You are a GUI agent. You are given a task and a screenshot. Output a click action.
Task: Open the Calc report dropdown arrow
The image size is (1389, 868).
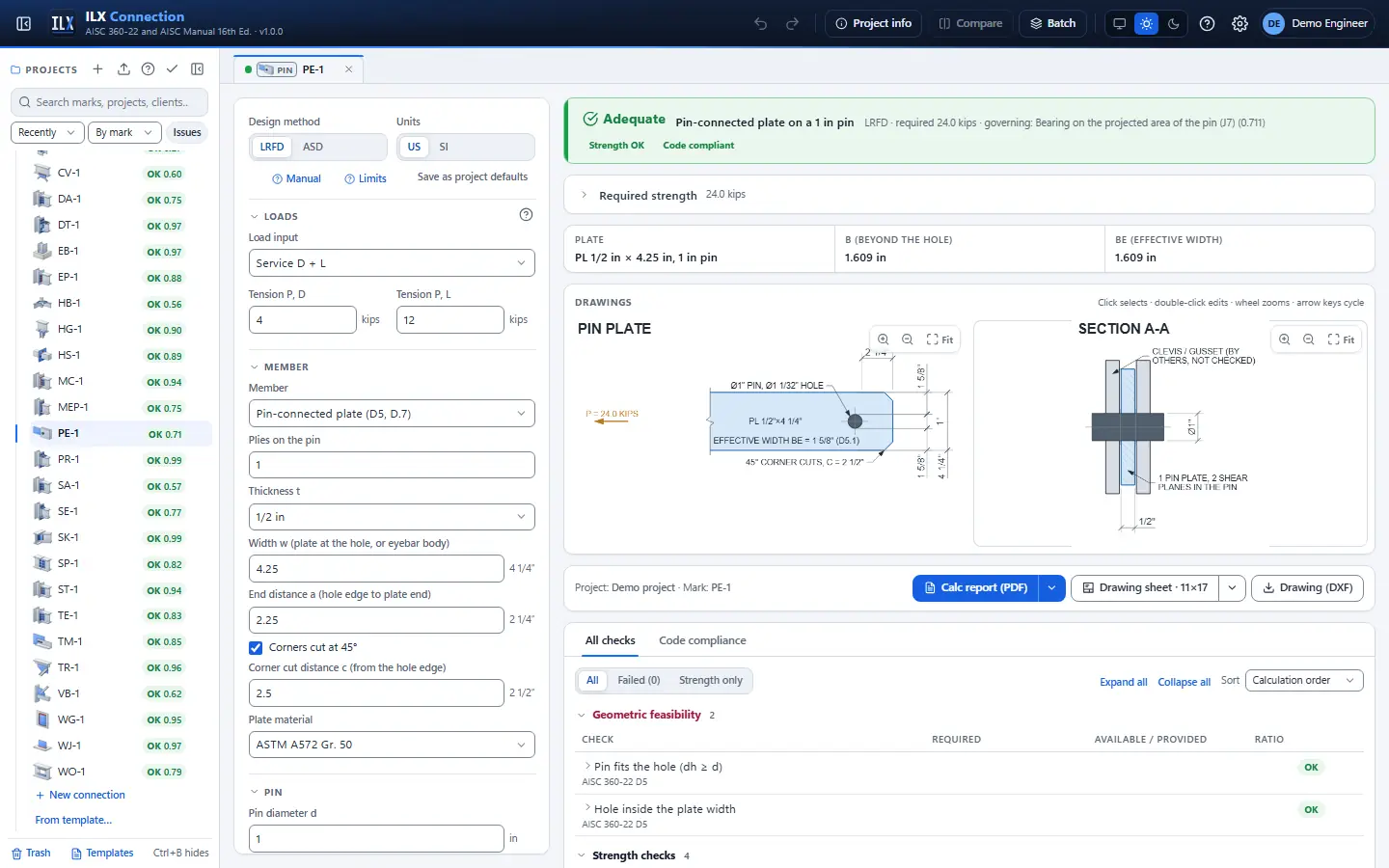click(1051, 587)
